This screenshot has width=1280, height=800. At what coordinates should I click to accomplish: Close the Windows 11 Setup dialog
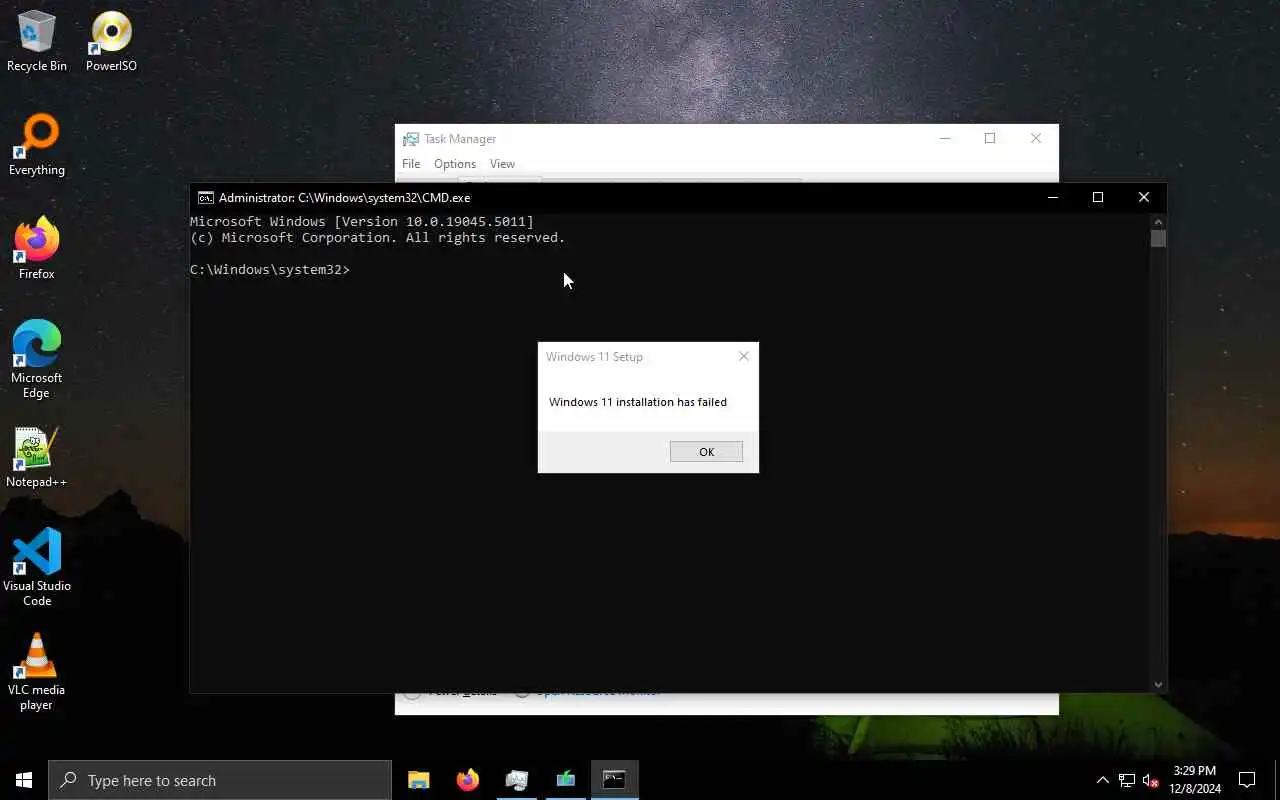coord(743,356)
